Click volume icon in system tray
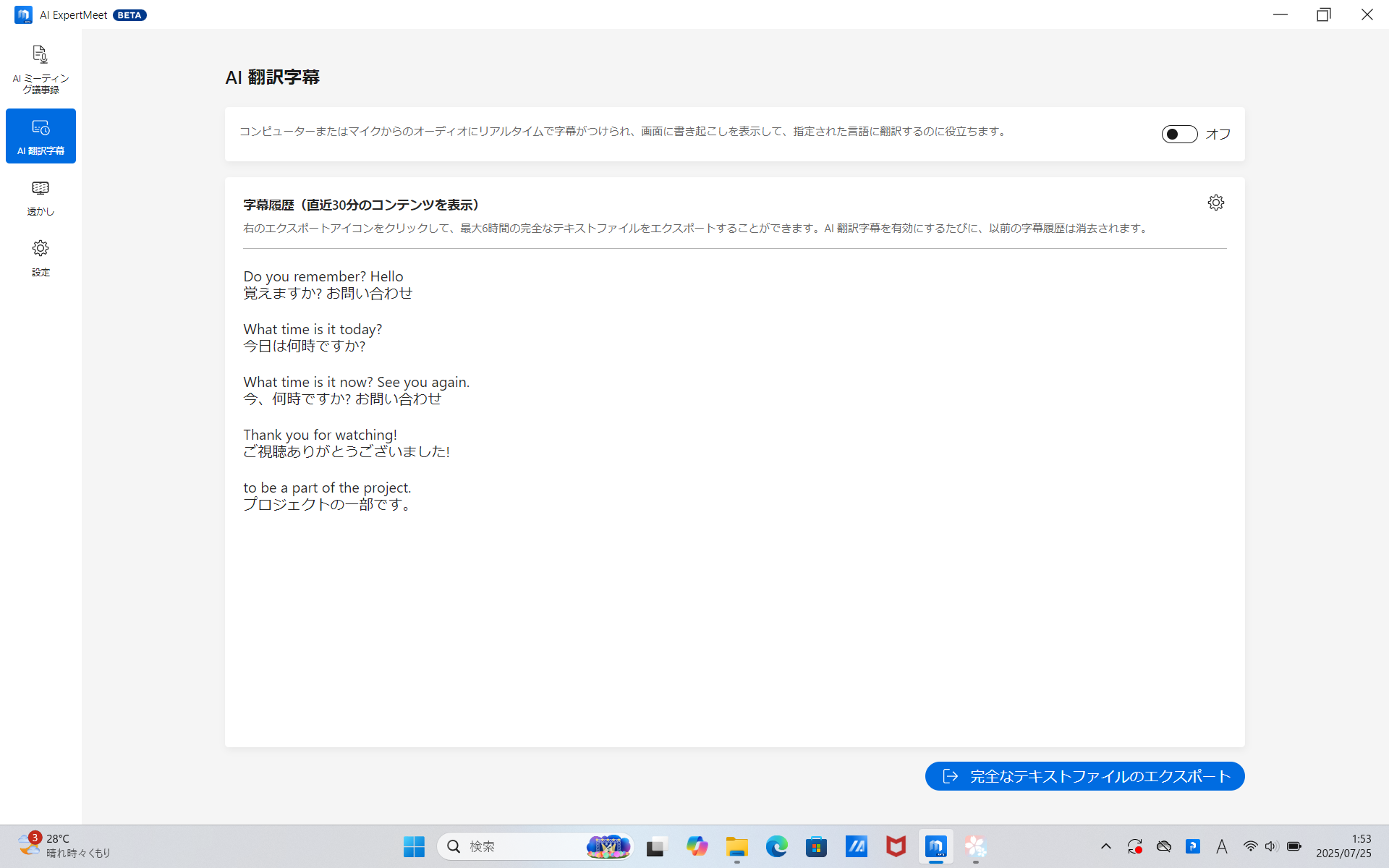This screenshot has height=868, width=1389. [1271, 846]
